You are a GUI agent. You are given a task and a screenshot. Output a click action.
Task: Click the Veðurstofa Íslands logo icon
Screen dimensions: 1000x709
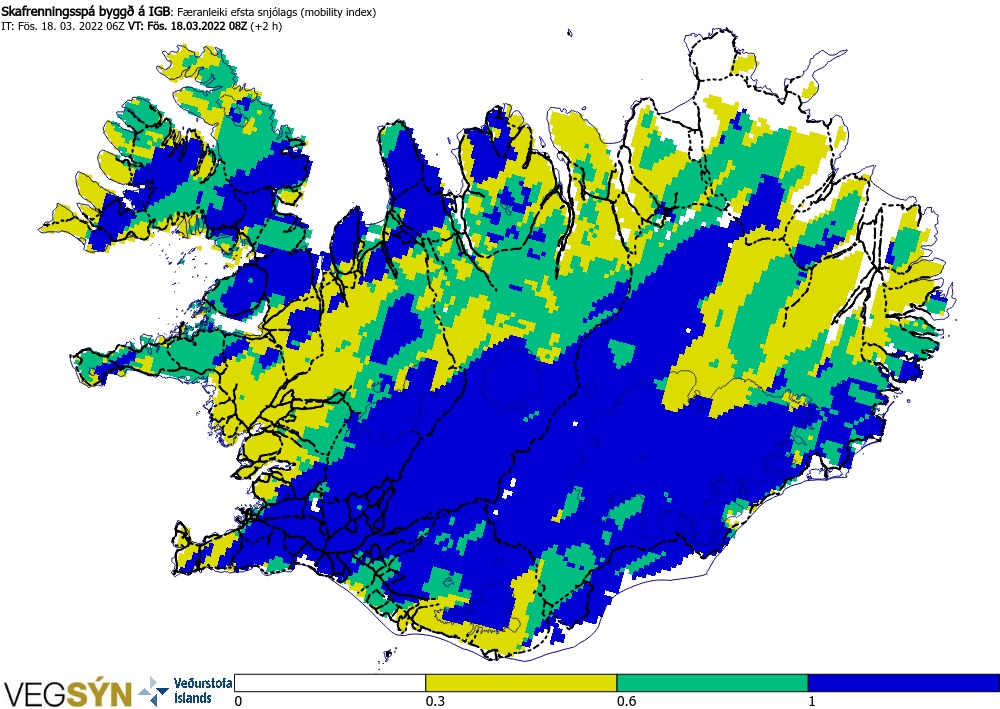click(x=154, y=691)
